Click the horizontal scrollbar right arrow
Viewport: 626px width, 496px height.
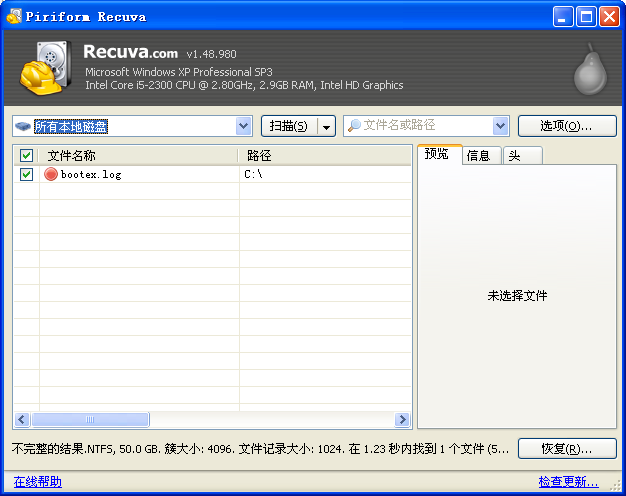pos(402,419)
